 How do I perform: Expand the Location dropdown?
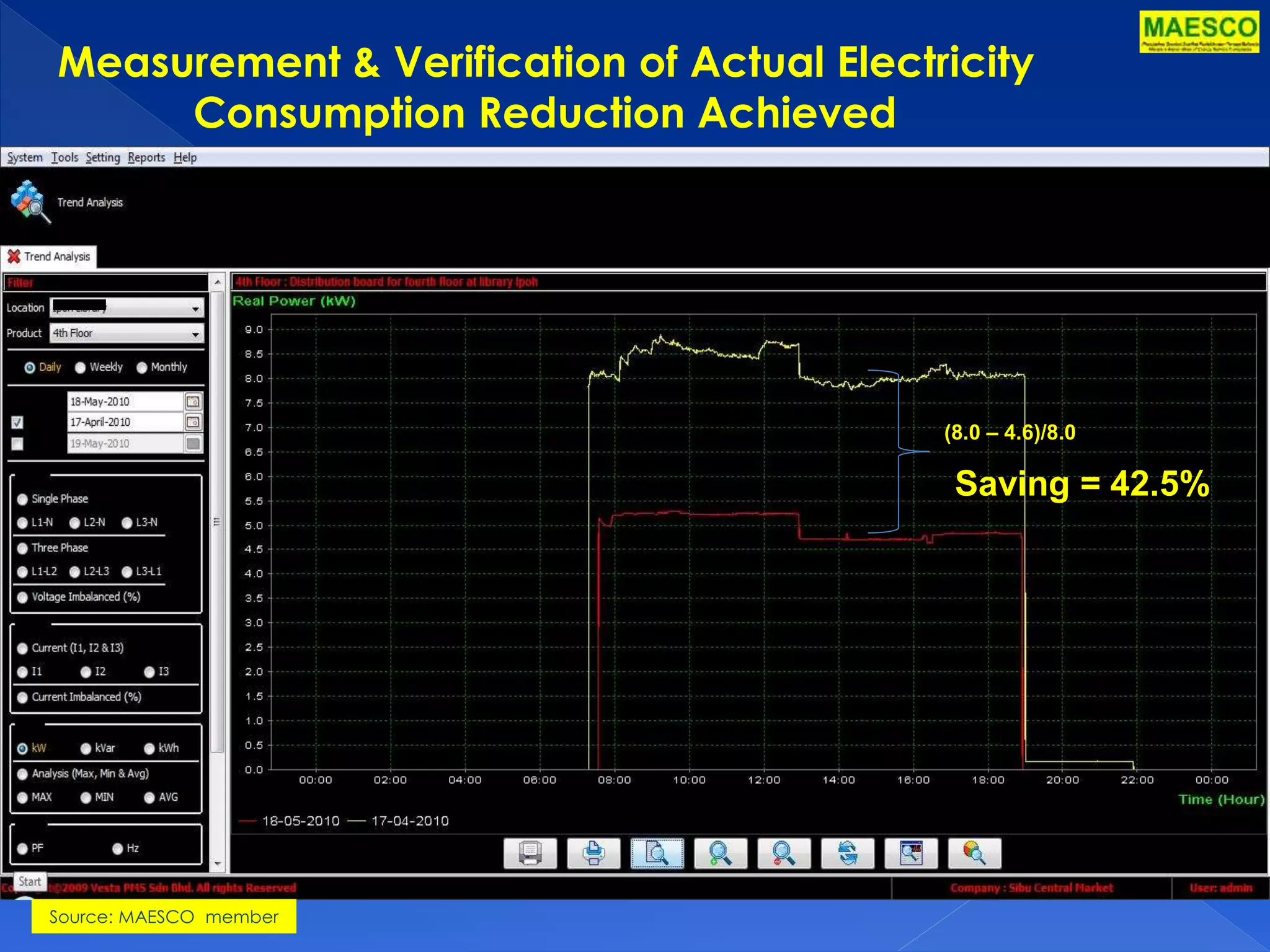coord(195,308)
